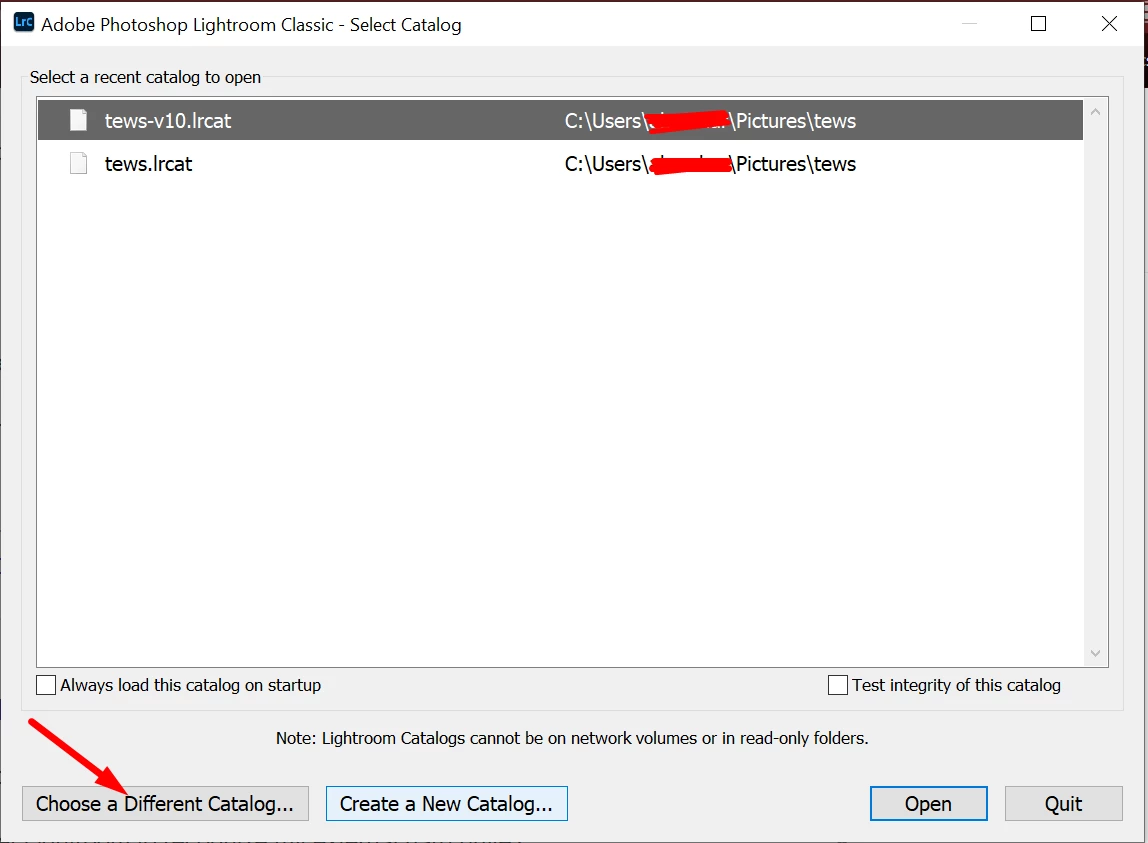
Task: Select the tews.lrcat catalog name
Action: [149, 164]
